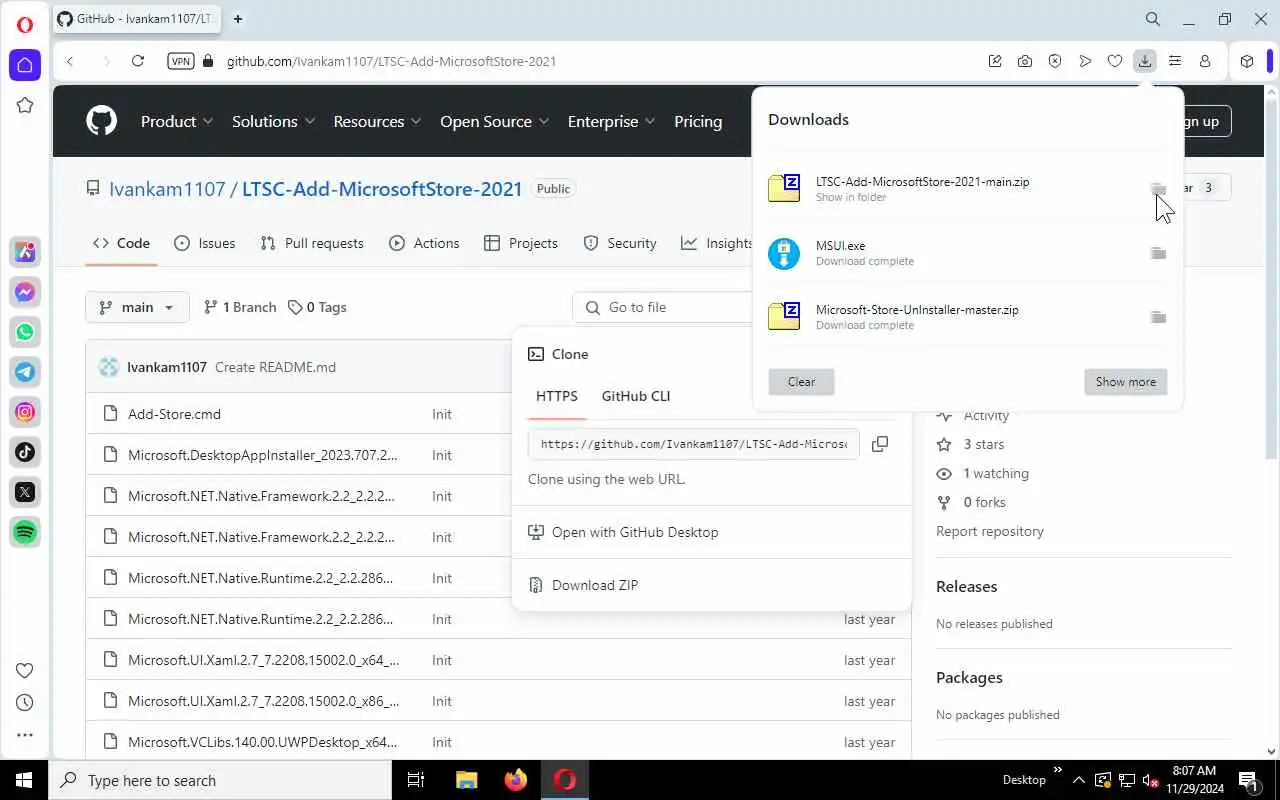
Task: Open sidebar three-dot setup menu
Action: coord(25,735)
